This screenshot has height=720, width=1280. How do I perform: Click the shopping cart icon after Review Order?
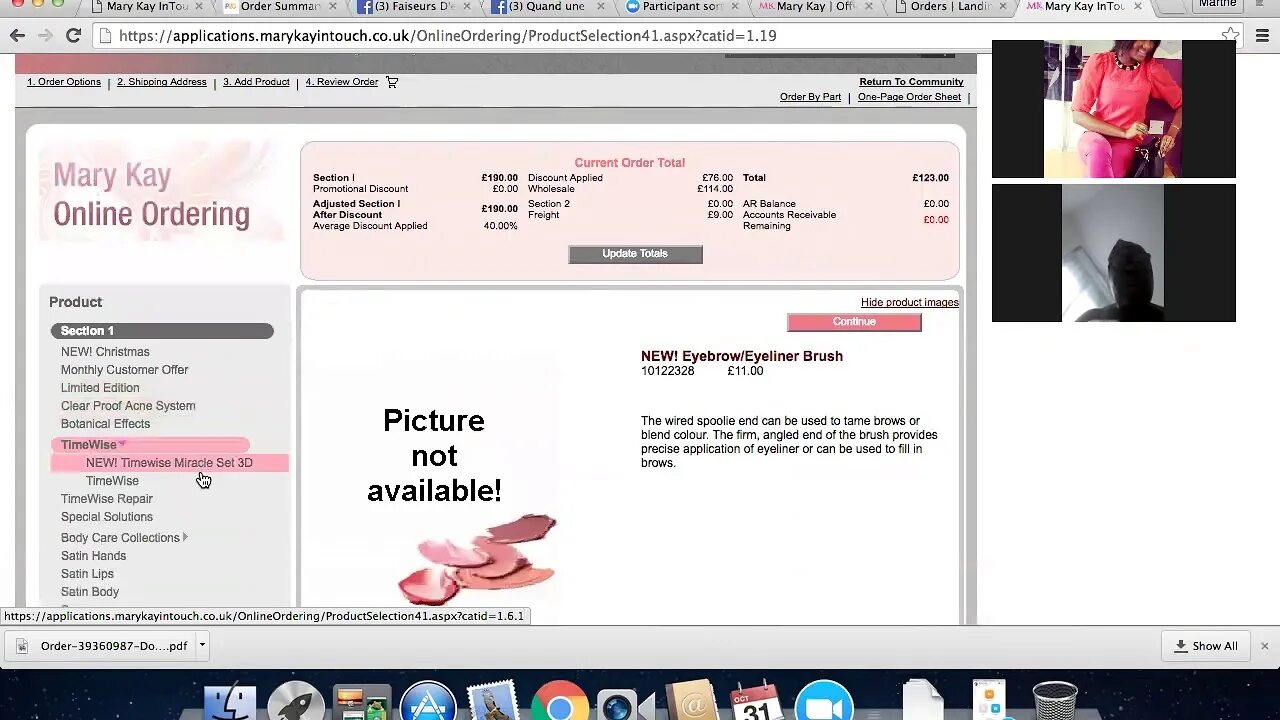coord(392,82)
